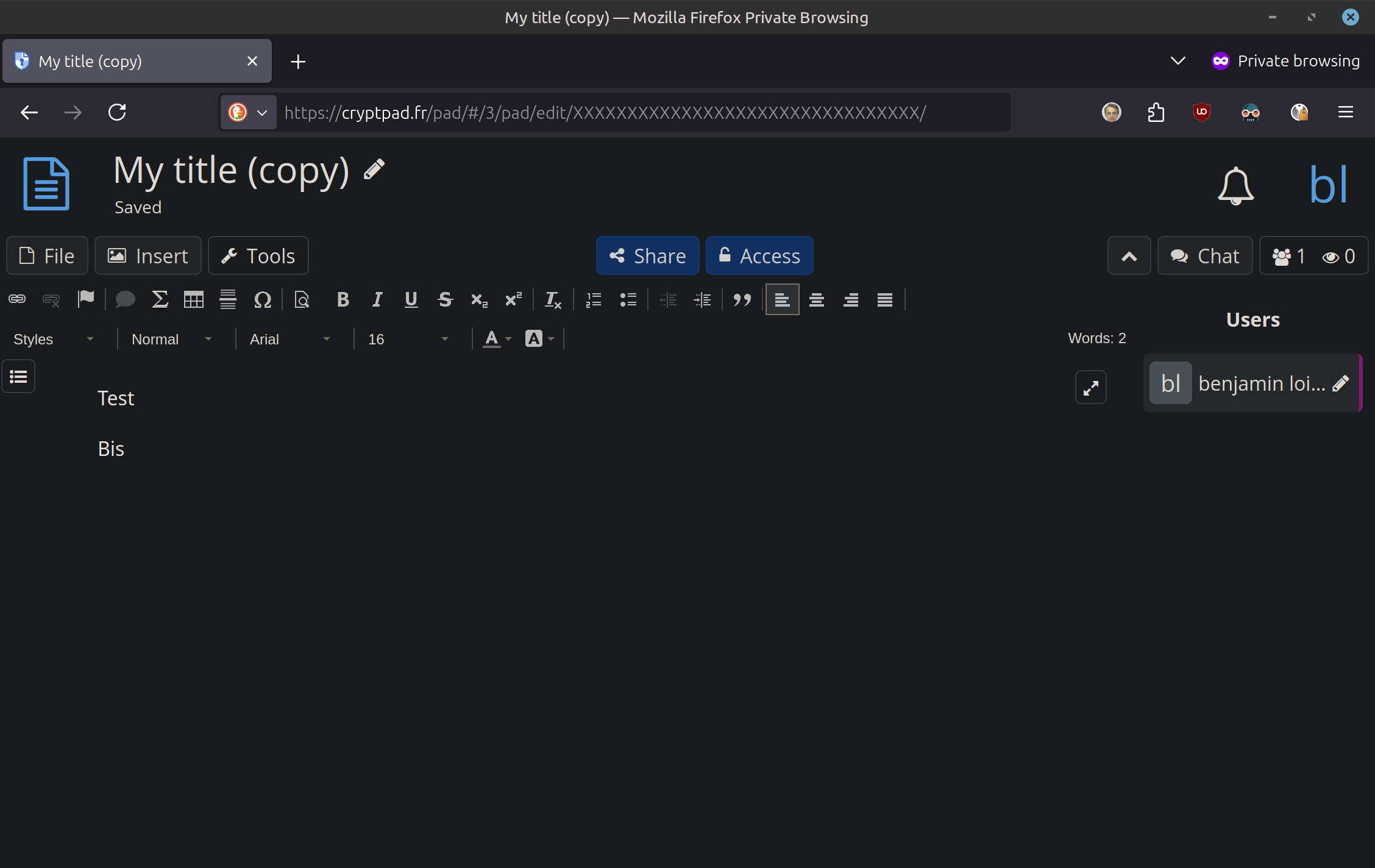The height and width of the screenshot is (868, 1375).
Task: Insert a table using the table icon
Action: pos(194,300)
